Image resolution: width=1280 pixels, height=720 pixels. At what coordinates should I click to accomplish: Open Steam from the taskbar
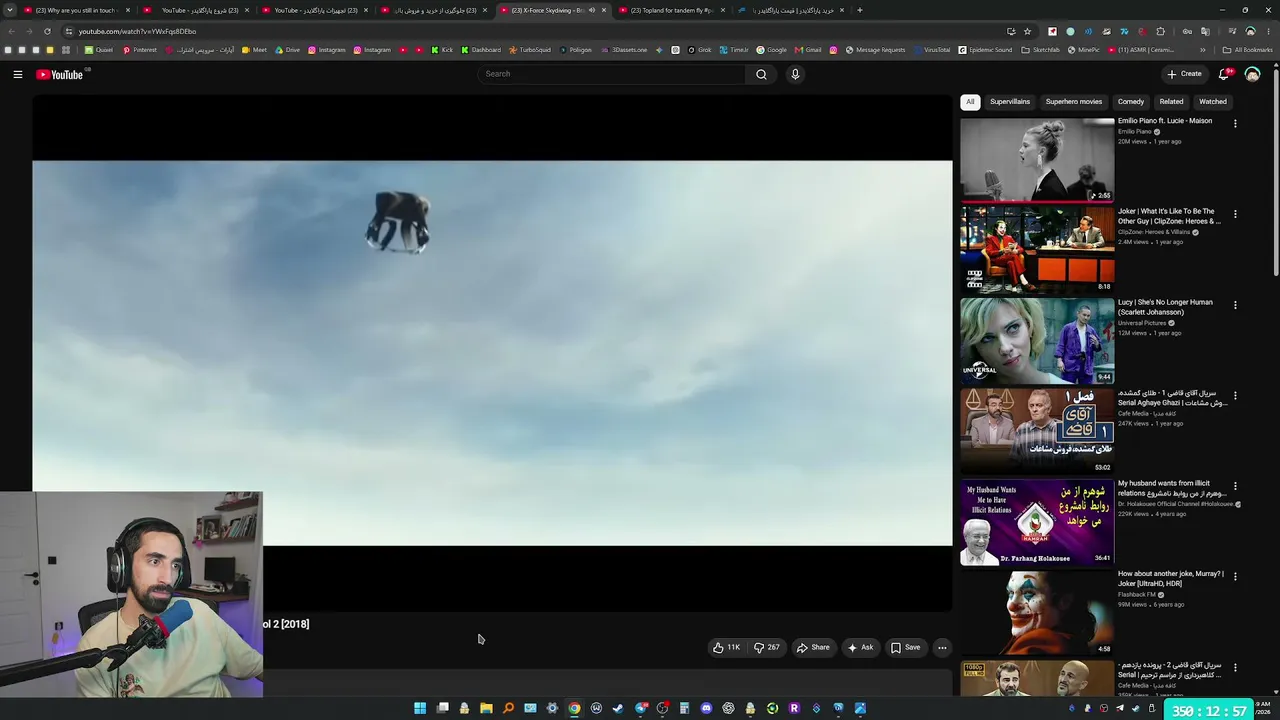coord(618,708)
